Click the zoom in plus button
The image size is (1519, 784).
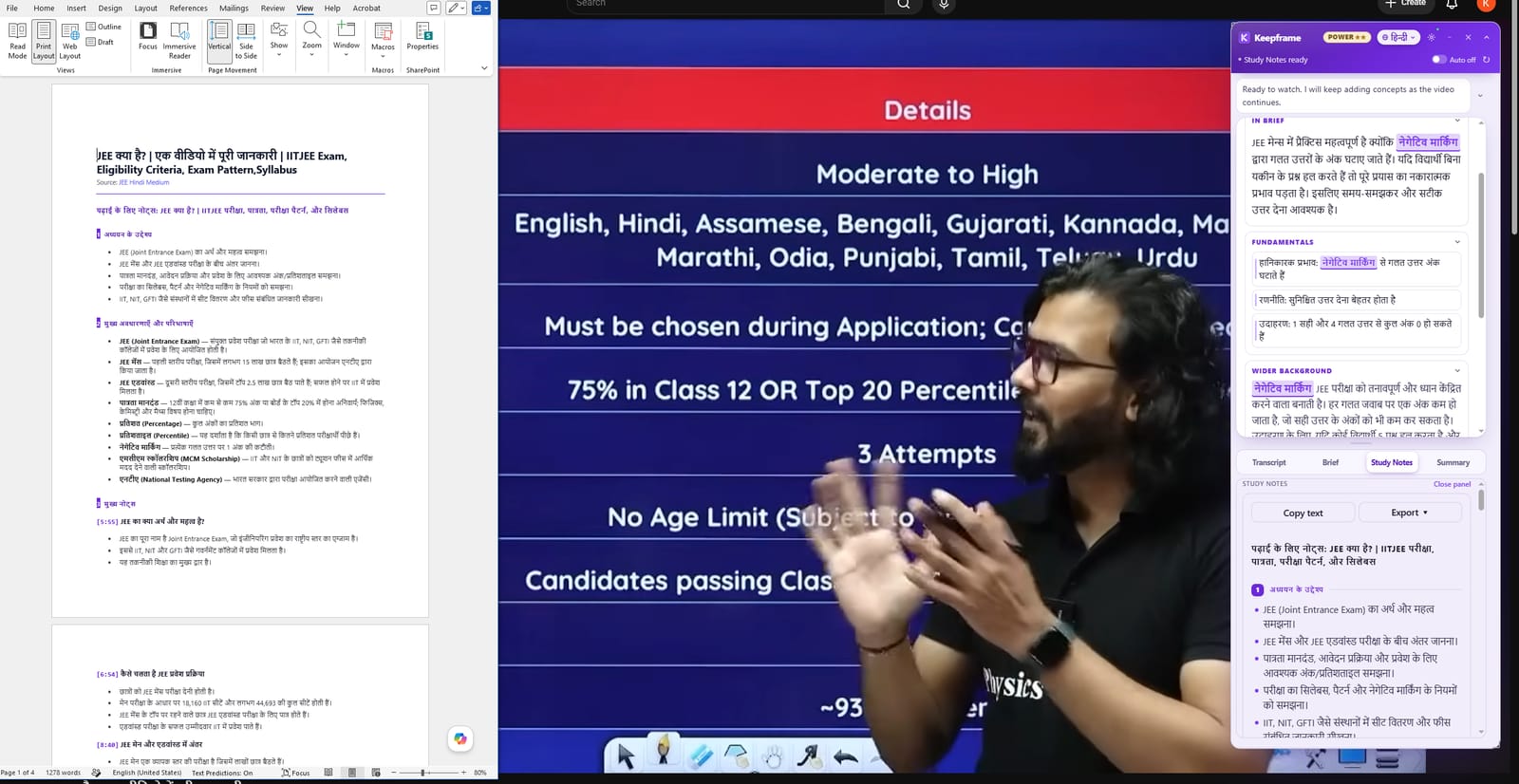pyautogui.click(x=463, y=773)
